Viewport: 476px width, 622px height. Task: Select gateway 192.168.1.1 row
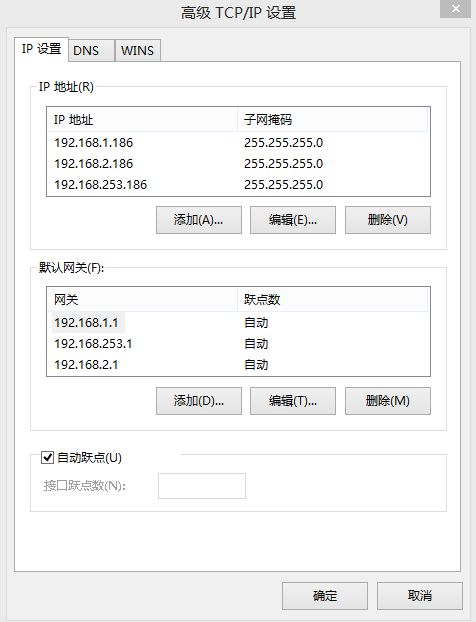click(238, 323)
